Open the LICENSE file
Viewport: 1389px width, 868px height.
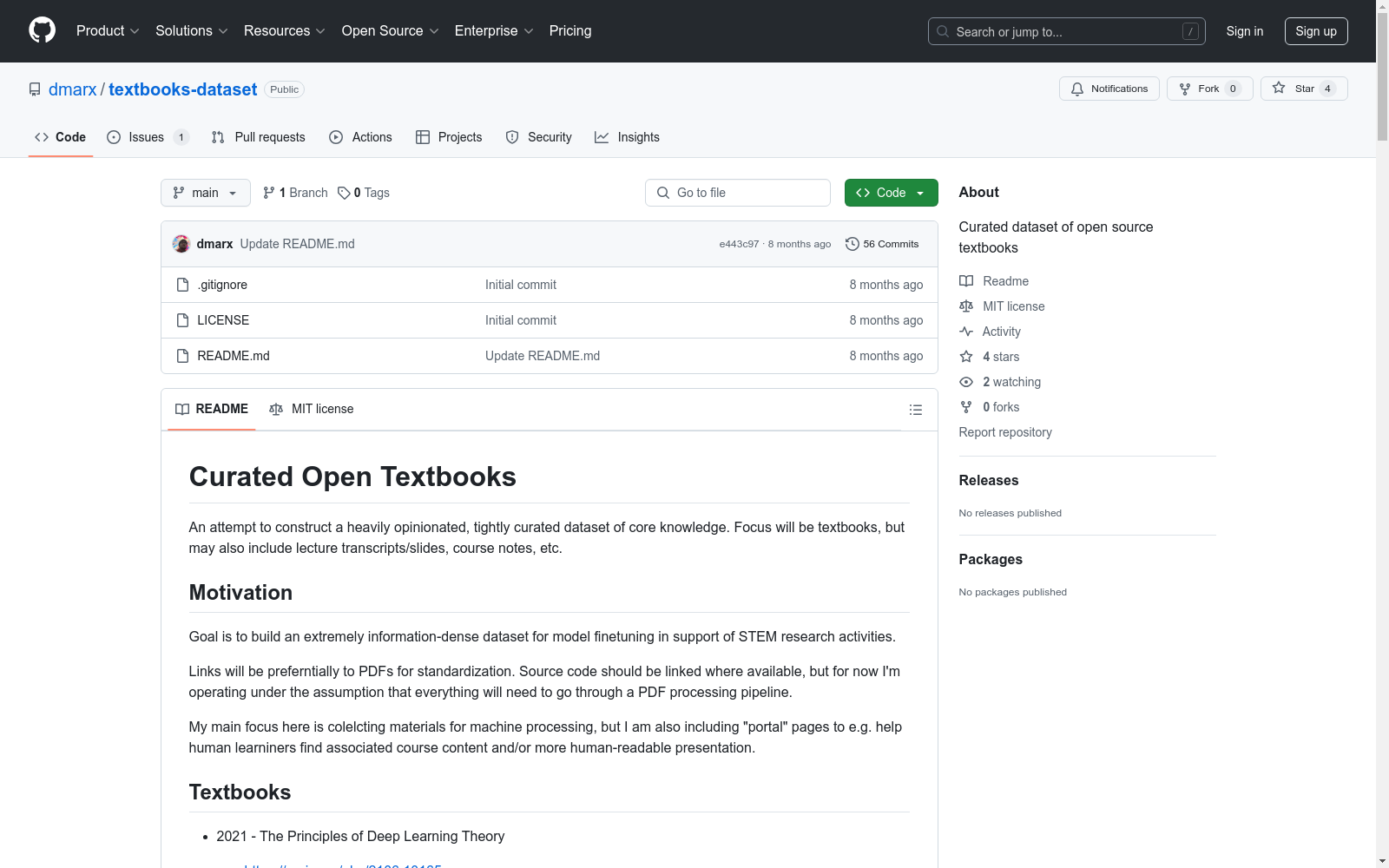click(x=223, y=320)
